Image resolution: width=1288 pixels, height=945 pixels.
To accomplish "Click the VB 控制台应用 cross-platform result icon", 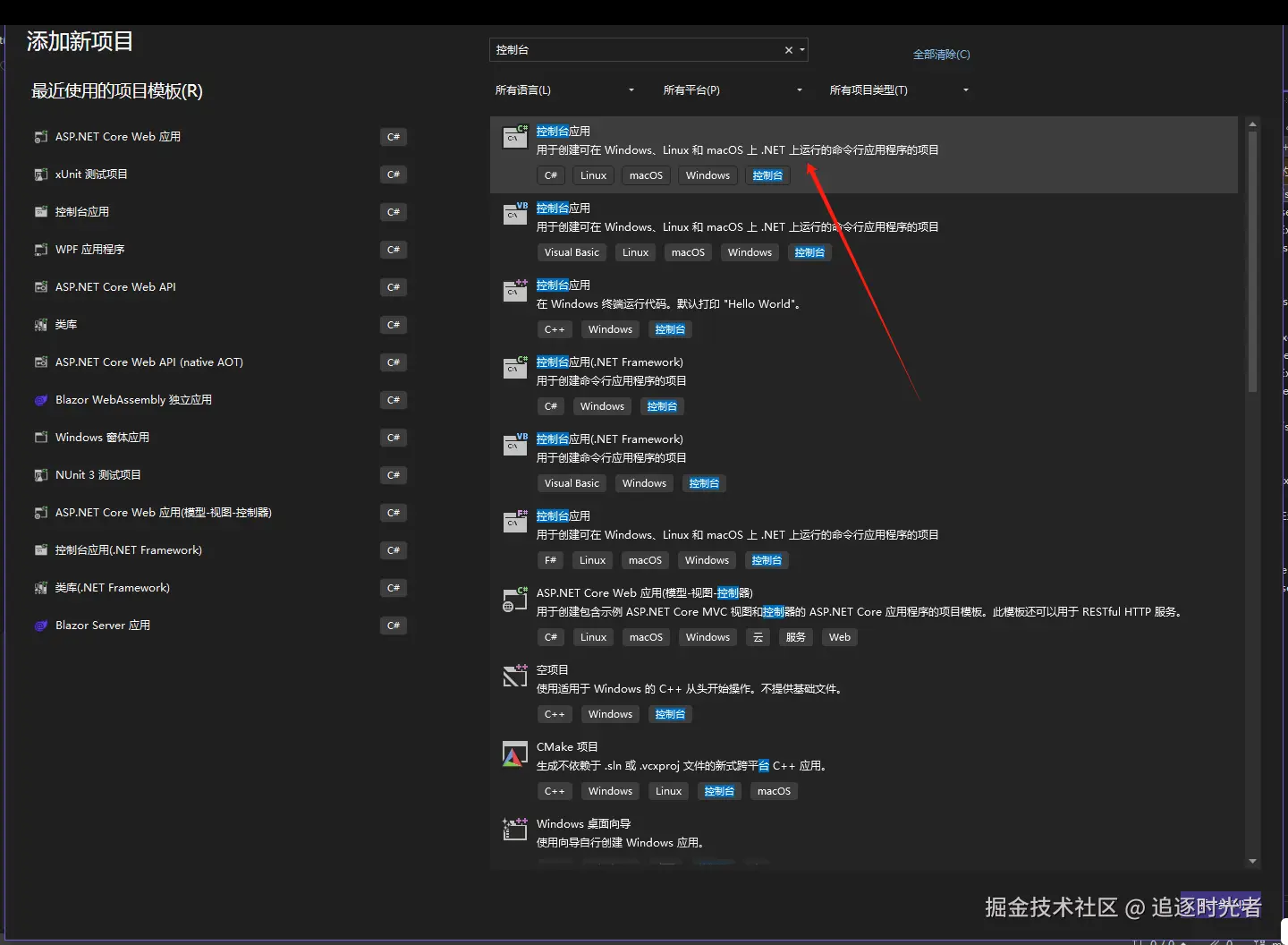I will (515, 214).
